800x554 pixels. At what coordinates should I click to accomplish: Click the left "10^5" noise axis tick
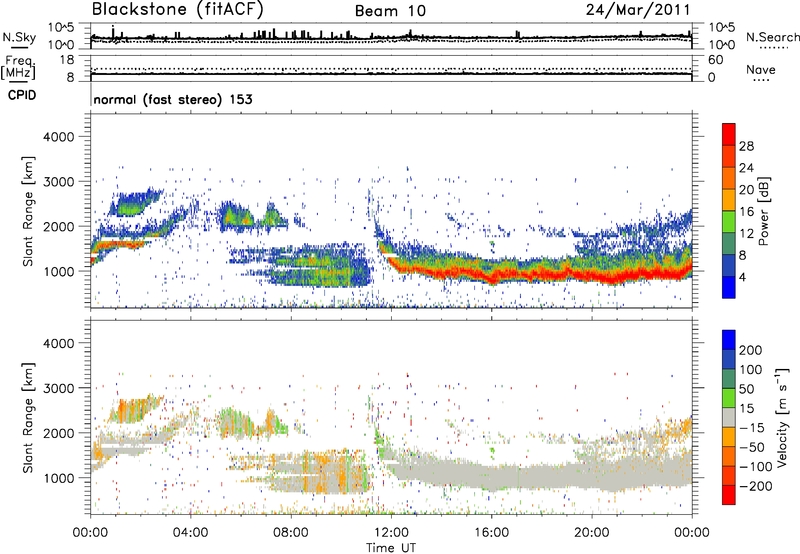pyautogui.click(x=61, y=27)
